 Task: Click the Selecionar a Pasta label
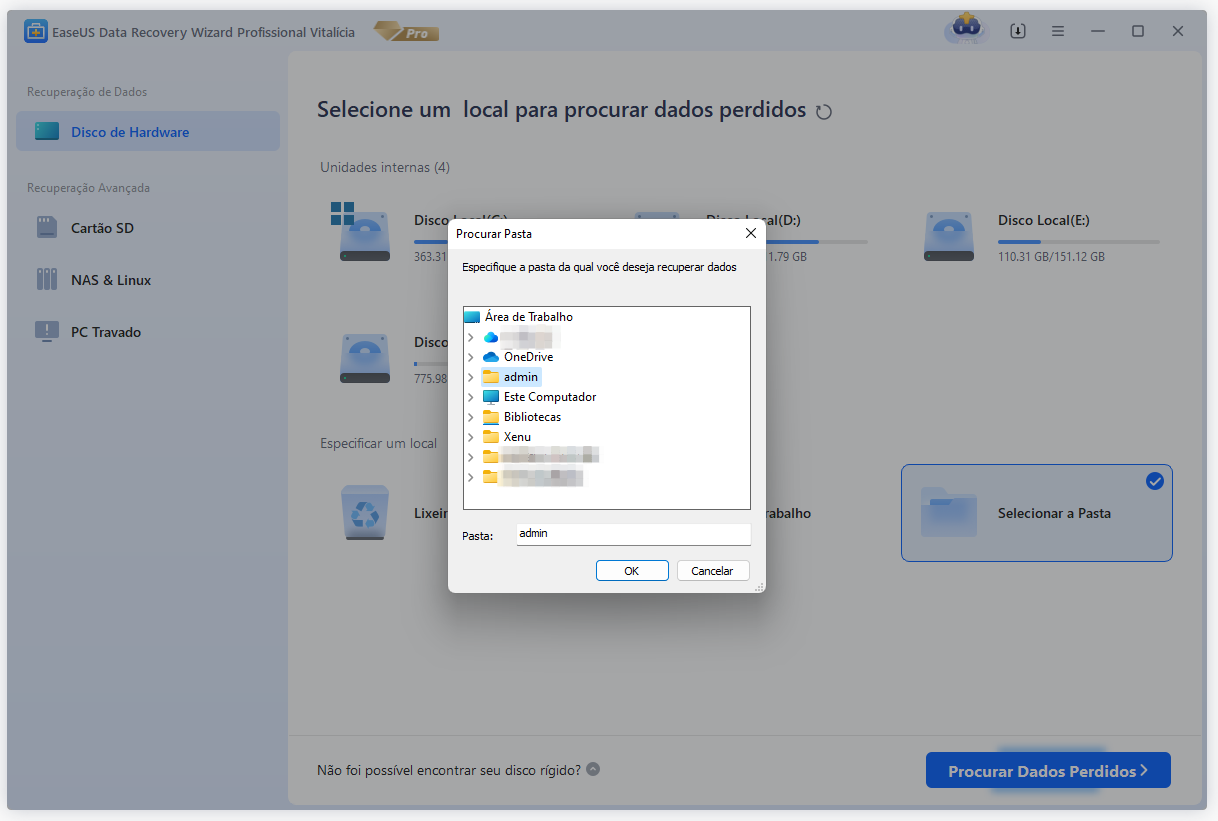[1054, 513]
